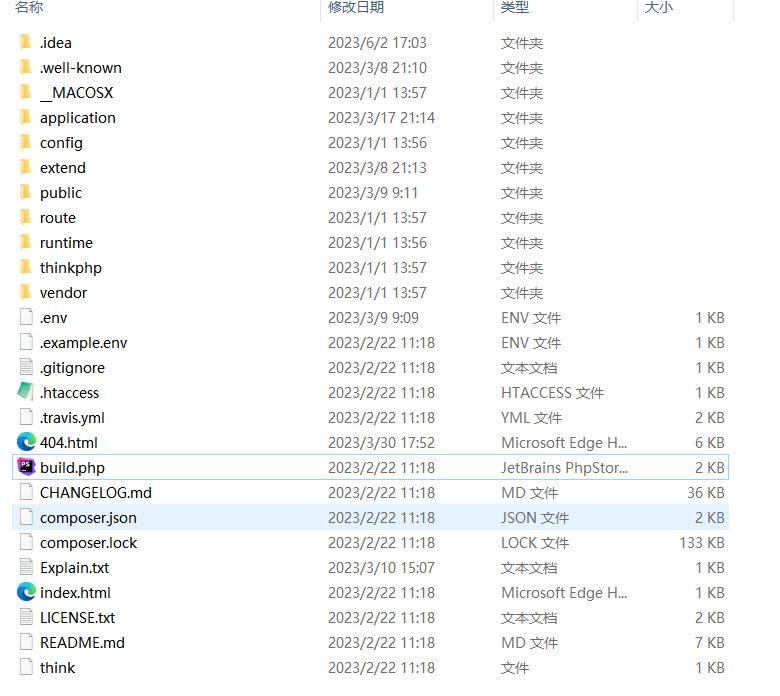Click the .travis.yml file icon
The image size is (780, 696).
(x=26, y=417)
